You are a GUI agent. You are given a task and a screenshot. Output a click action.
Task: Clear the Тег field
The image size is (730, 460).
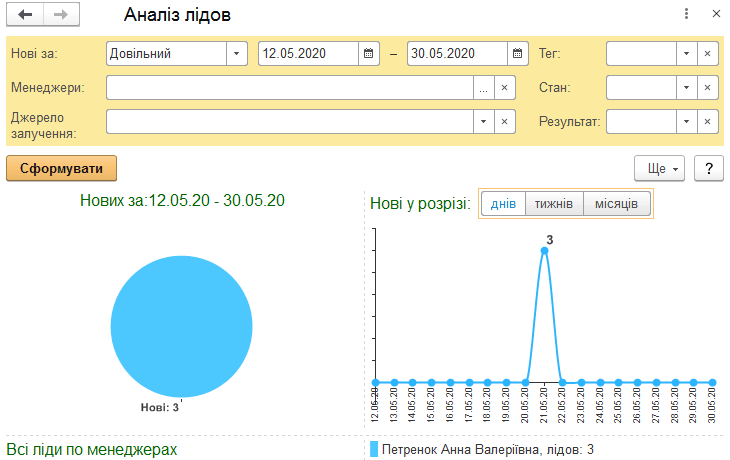click(x=708, y=54)
